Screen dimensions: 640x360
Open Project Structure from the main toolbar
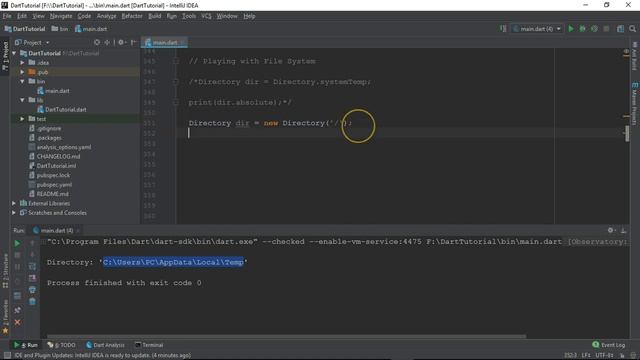click(x=620, y=29)
